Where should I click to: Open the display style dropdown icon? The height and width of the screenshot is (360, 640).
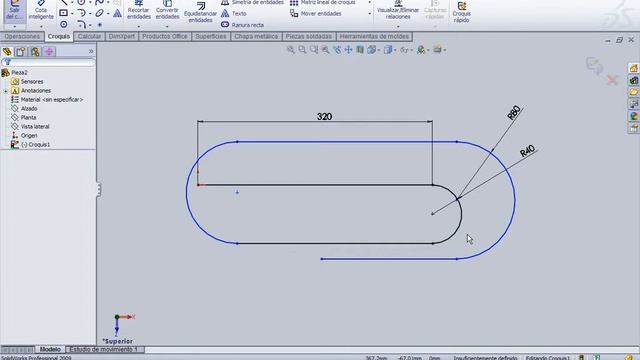click(x=389, y=50)
